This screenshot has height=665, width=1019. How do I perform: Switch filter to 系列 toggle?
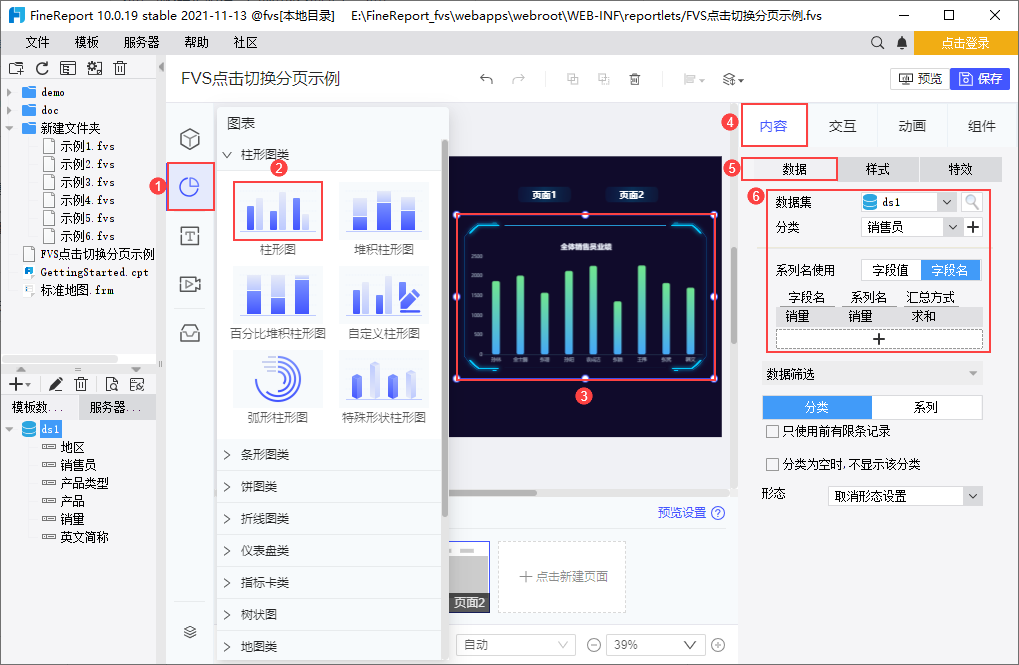[x=926, y=408]
